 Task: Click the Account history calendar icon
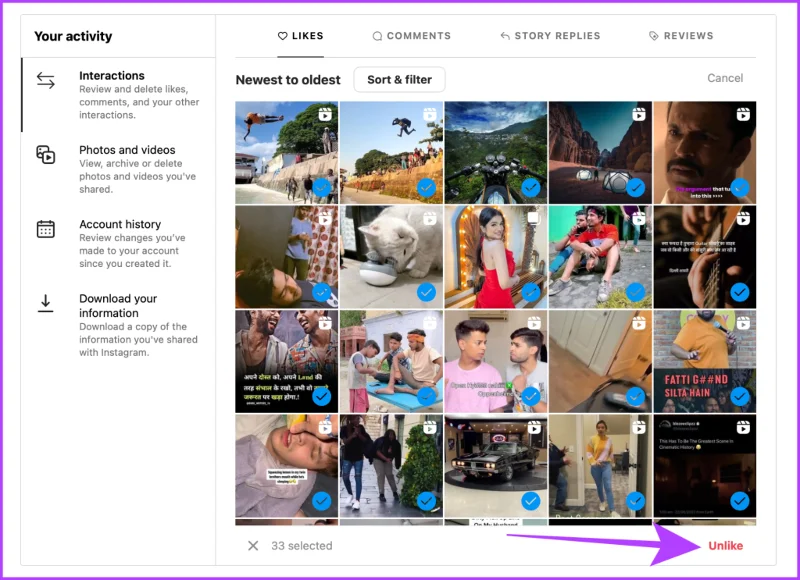pyautogui.click(x=45, y=229)
